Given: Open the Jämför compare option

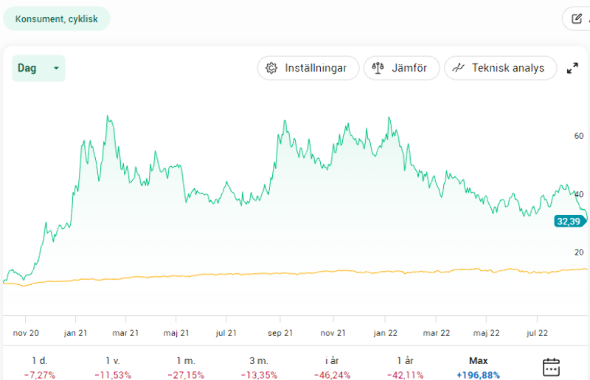Looking at the screenshot, I should 401,68.
